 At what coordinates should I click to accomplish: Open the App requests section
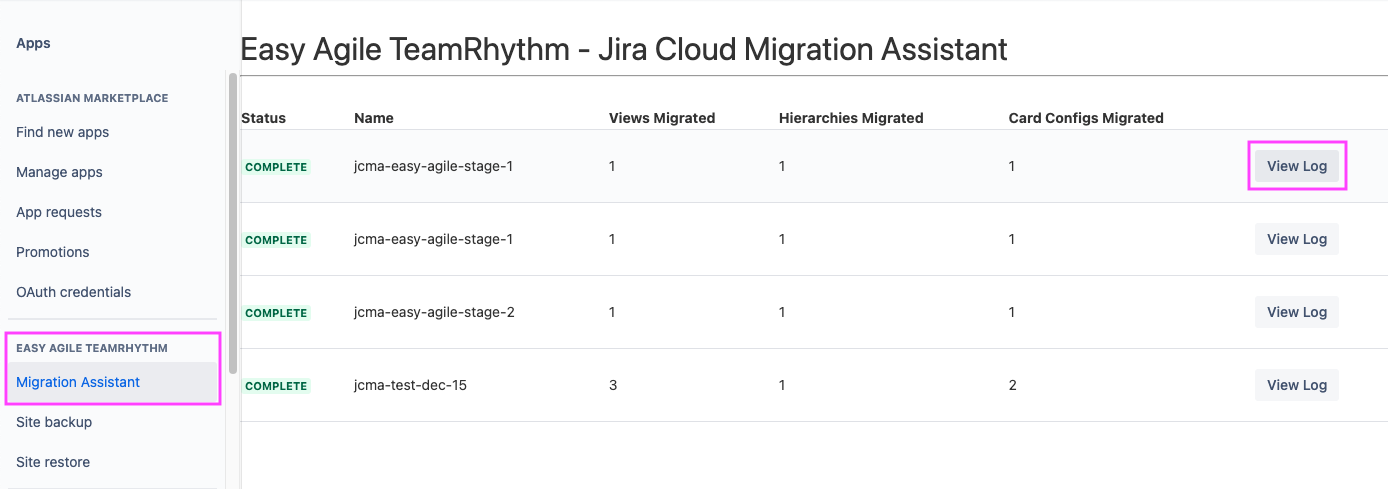tap(59, 212)
